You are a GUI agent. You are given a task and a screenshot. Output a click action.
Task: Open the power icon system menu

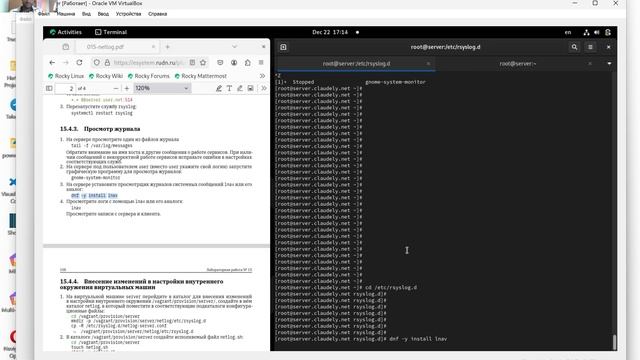pos(608,32)
